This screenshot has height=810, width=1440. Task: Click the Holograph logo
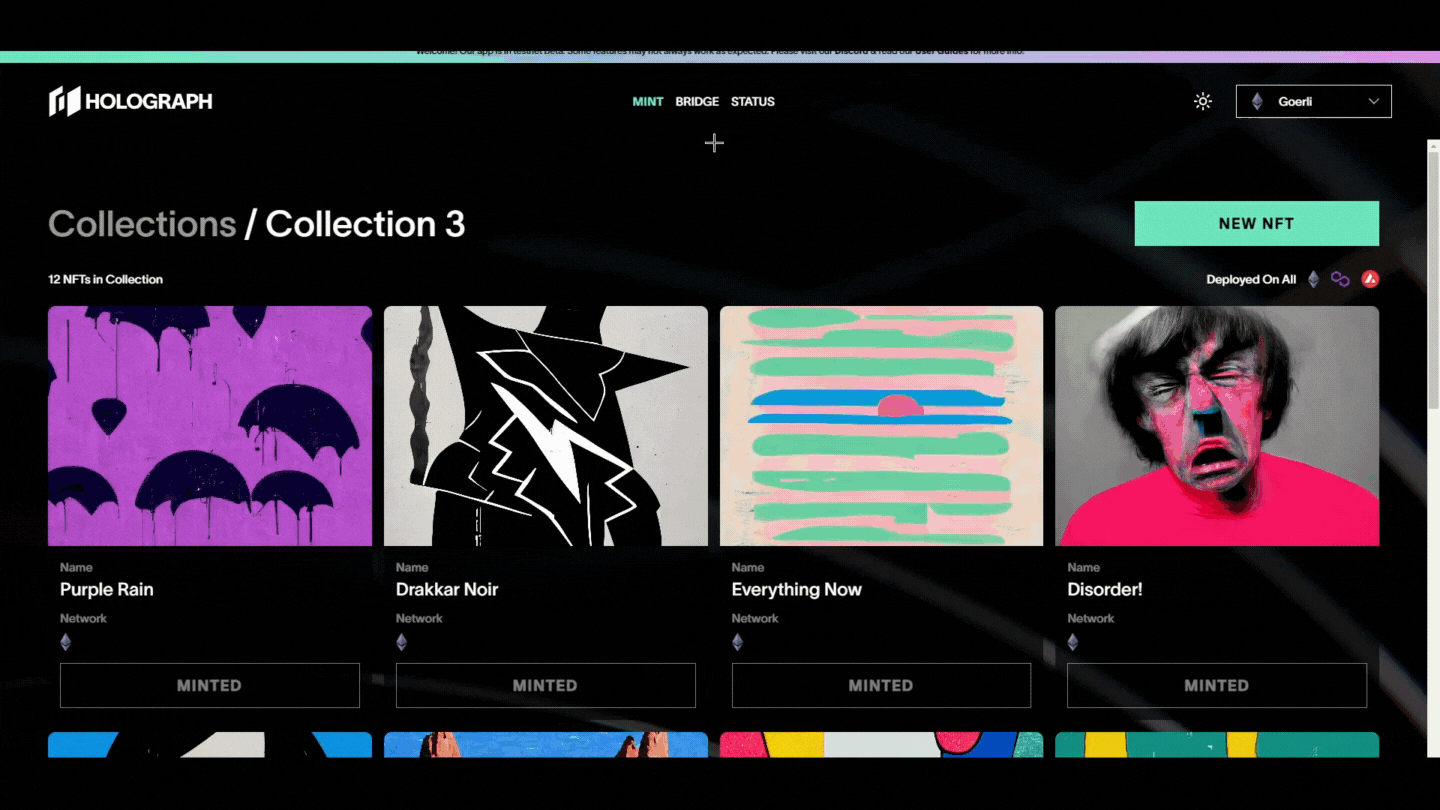130,101
